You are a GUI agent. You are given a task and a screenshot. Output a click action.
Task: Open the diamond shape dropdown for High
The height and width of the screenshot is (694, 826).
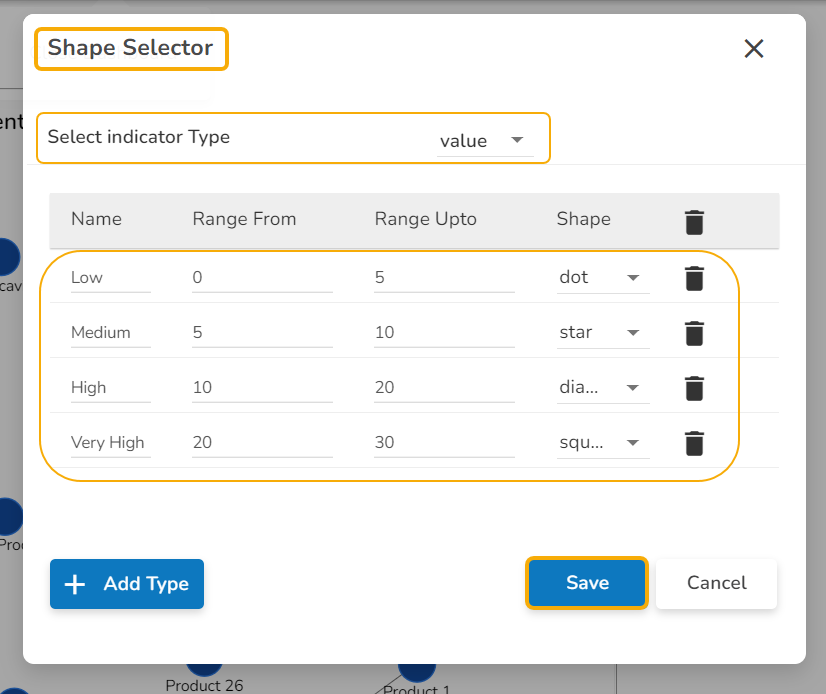pyautogui.click(x=603, y=388)
